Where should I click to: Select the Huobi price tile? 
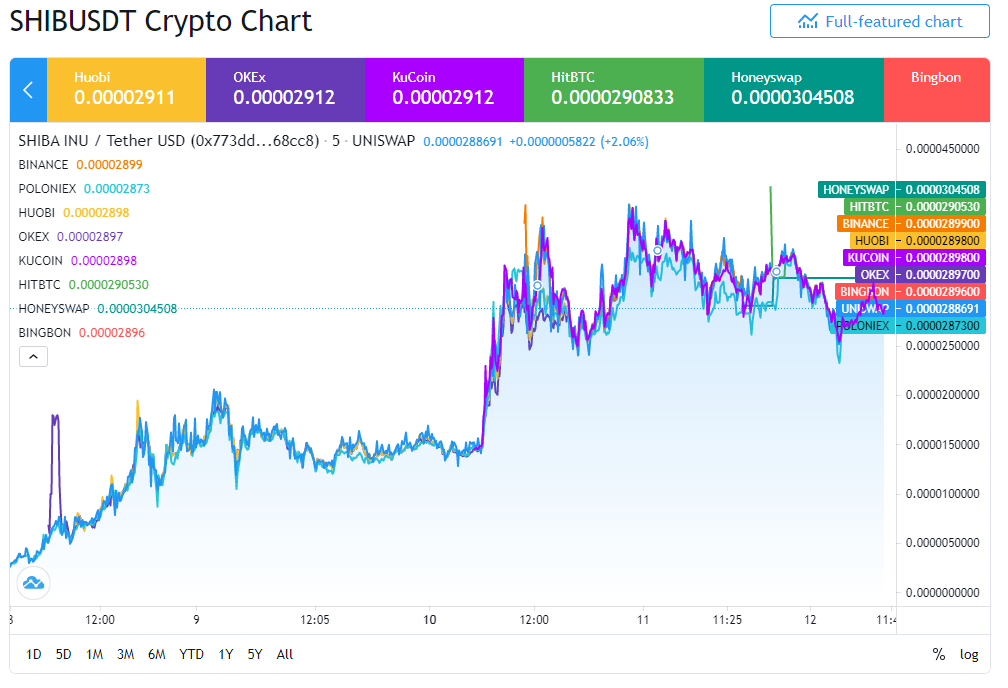(x=127, y=90)
